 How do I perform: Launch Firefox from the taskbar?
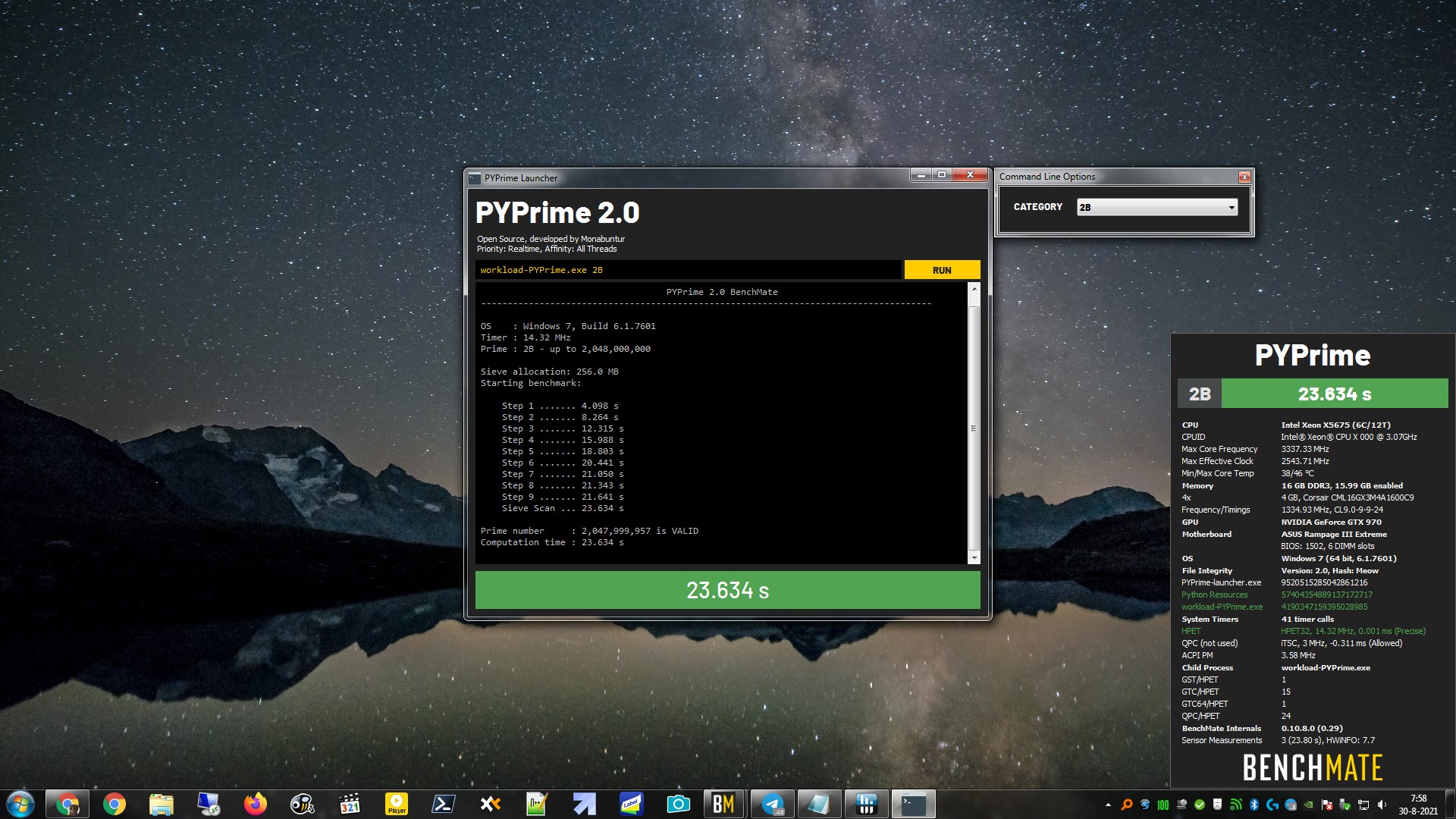coord(256,804)
